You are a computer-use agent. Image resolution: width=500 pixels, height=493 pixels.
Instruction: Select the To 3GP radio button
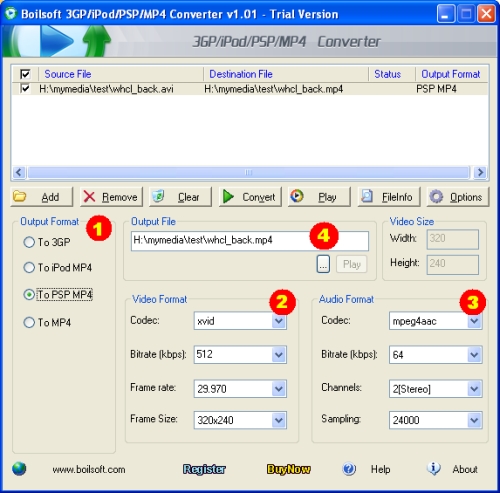click(x=29, y=242)
